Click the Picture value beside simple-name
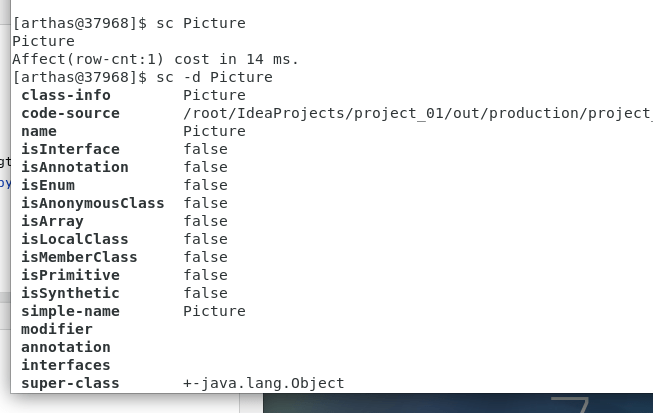 coord(214,311)
